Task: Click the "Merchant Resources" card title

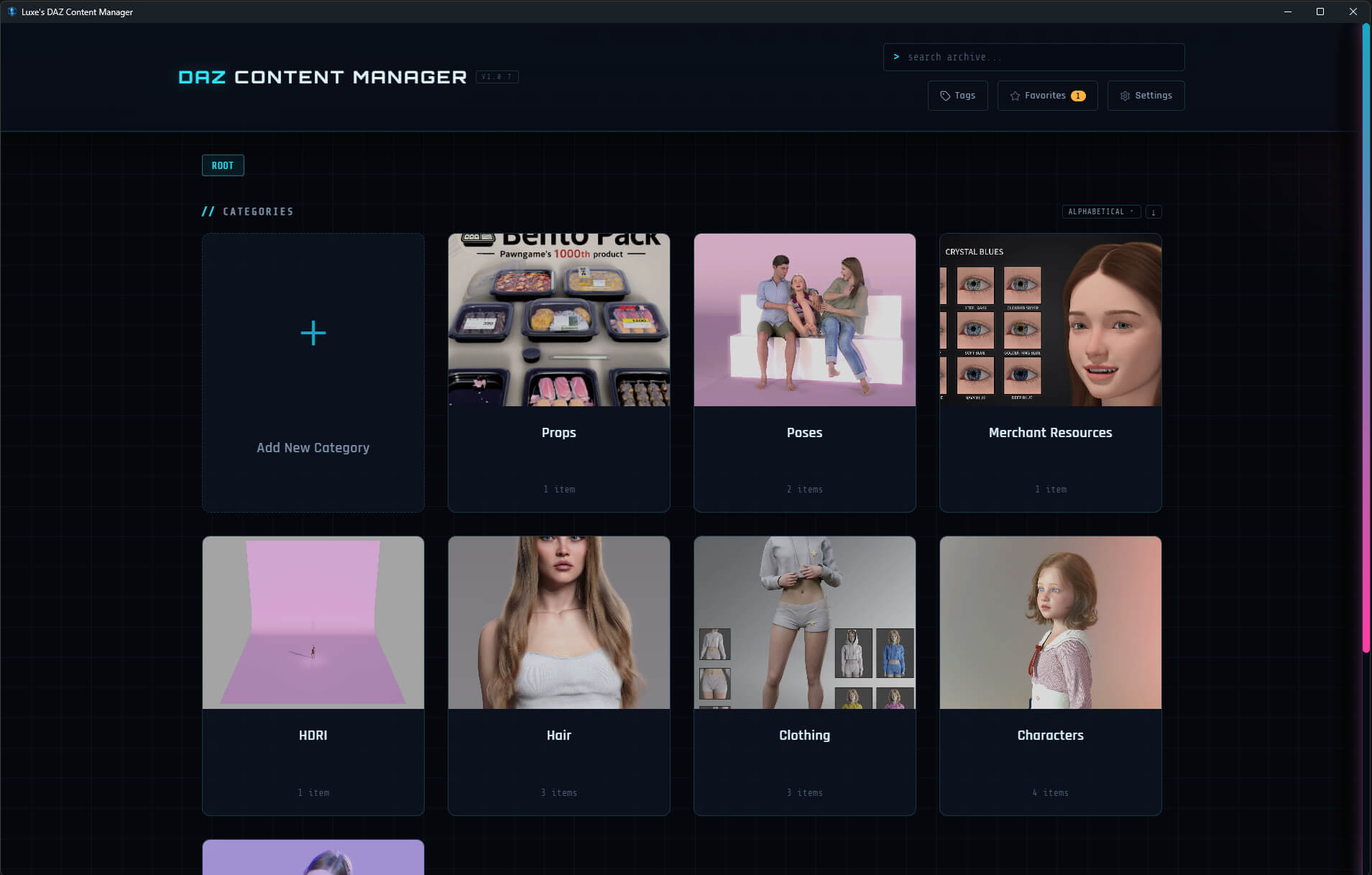Action: click(x=1050, y=432)
